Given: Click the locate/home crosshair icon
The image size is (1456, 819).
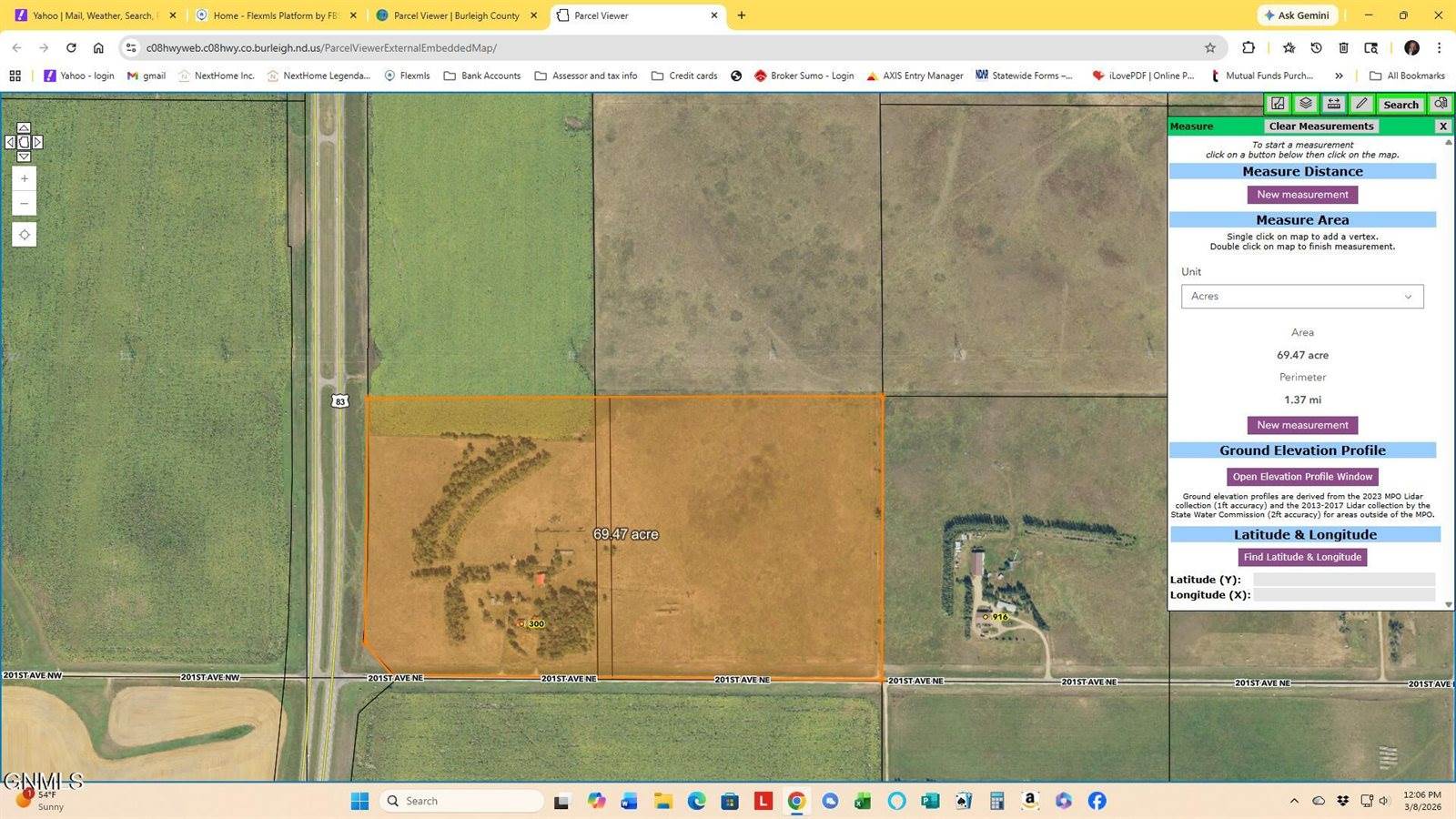Looking at the screenshot, I should (24, 235).
